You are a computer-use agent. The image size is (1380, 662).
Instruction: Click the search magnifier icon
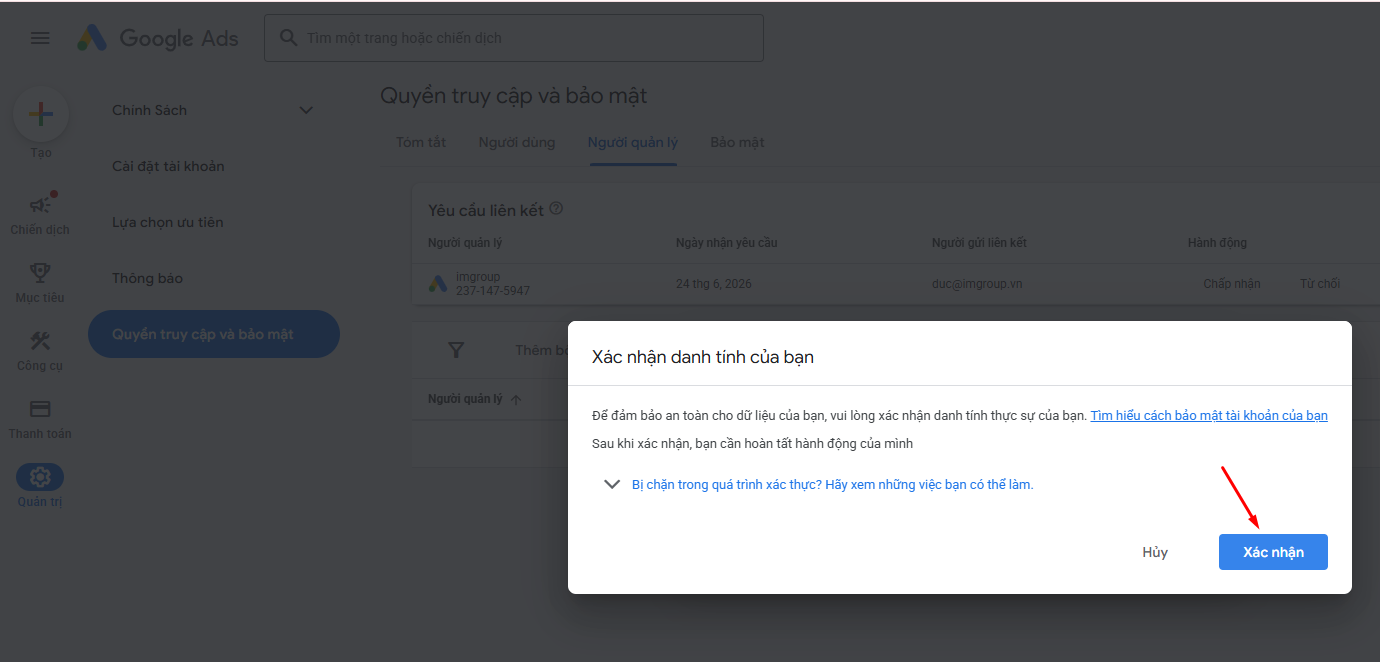[x=288, y=38]
